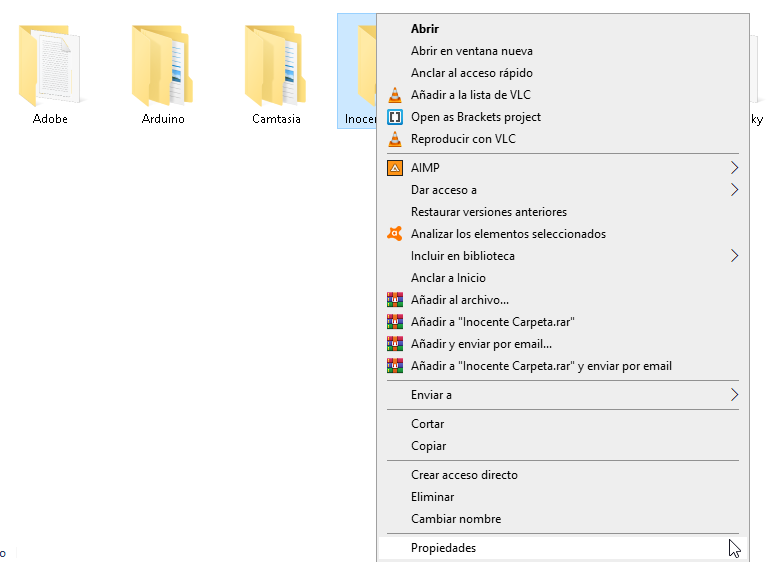768x562 pixels.
Task: Expand the AIMP submenu arrow
Action: (x=734, y=168)
